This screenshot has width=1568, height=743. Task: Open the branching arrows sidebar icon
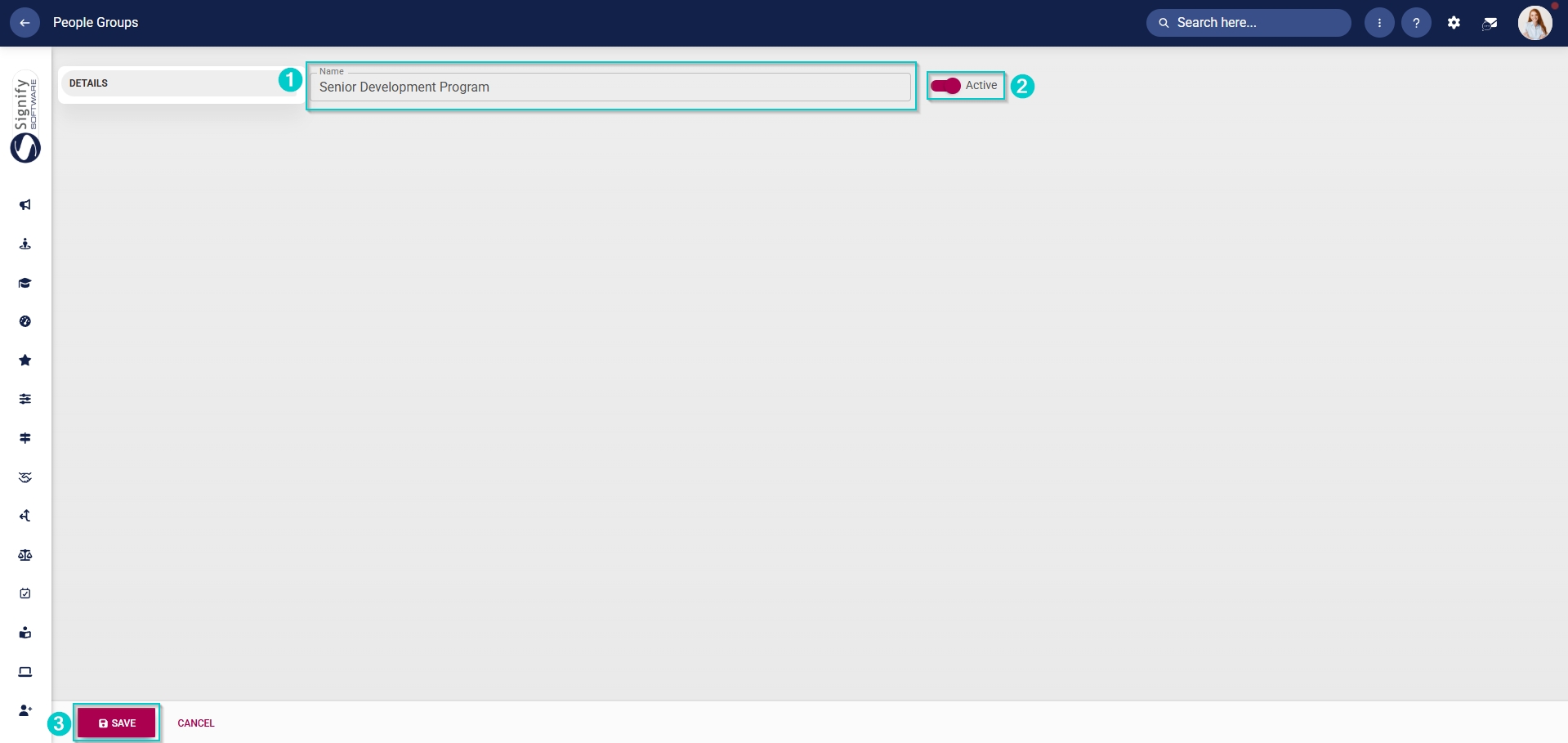coord(25,516)
